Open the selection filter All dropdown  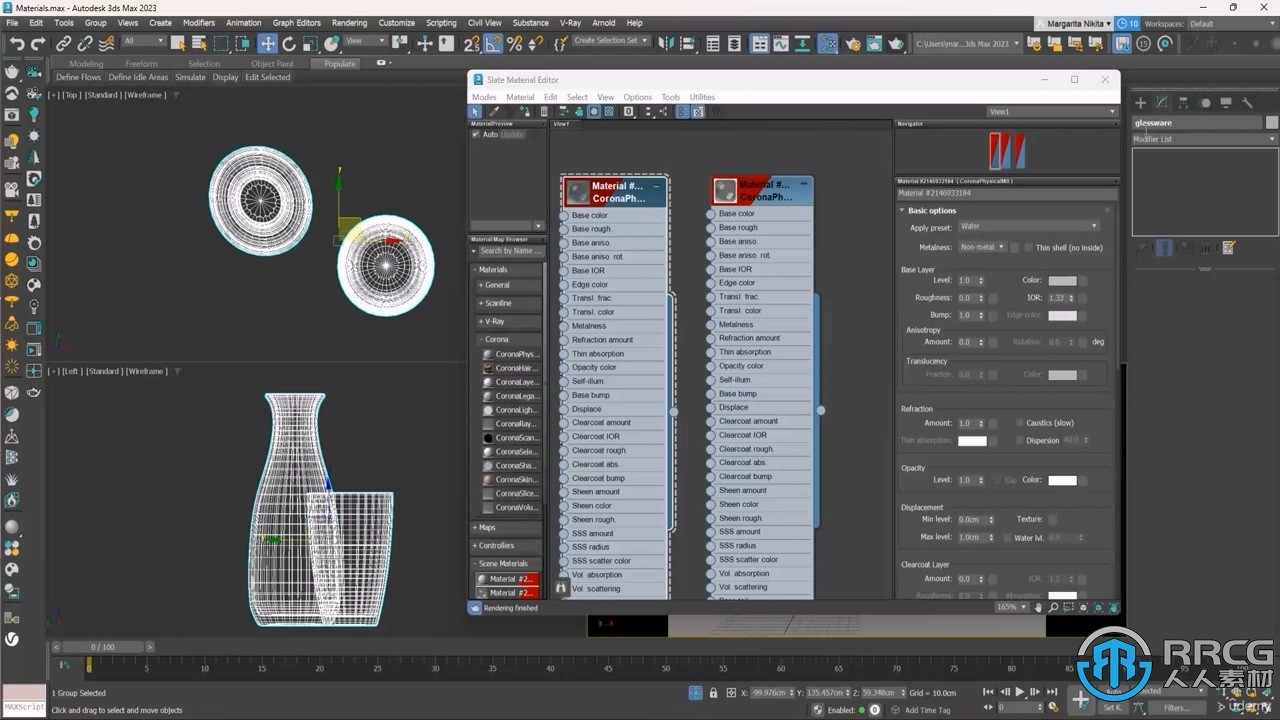pyautogui.click(x=144, y=41)
